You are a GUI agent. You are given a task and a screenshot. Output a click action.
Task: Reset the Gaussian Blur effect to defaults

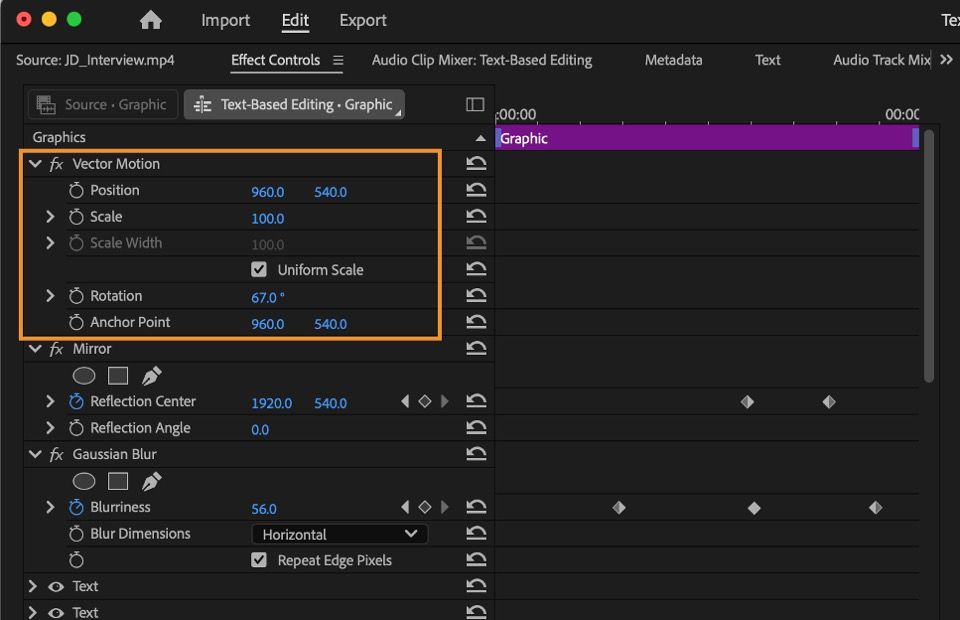pyautogui.click(x=477, y=454)
